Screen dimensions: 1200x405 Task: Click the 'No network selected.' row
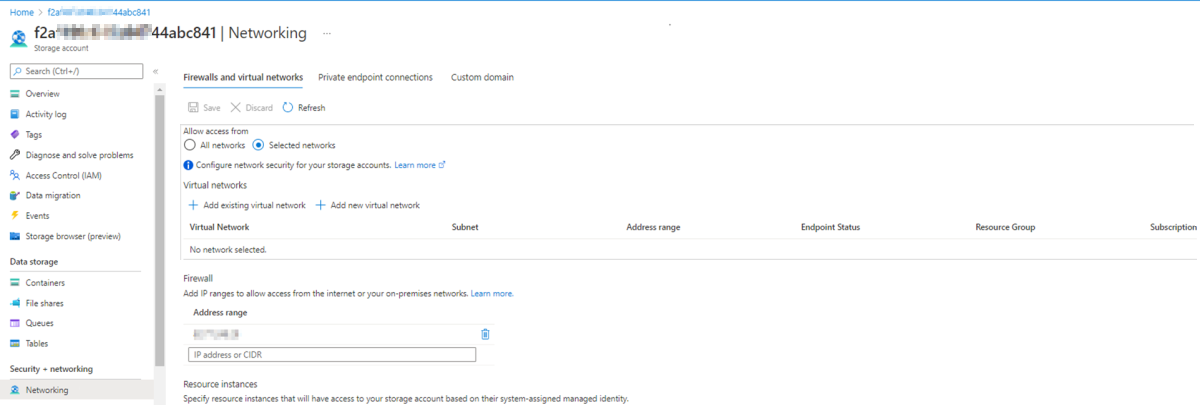pyautogui.click(x=690, y=249)
